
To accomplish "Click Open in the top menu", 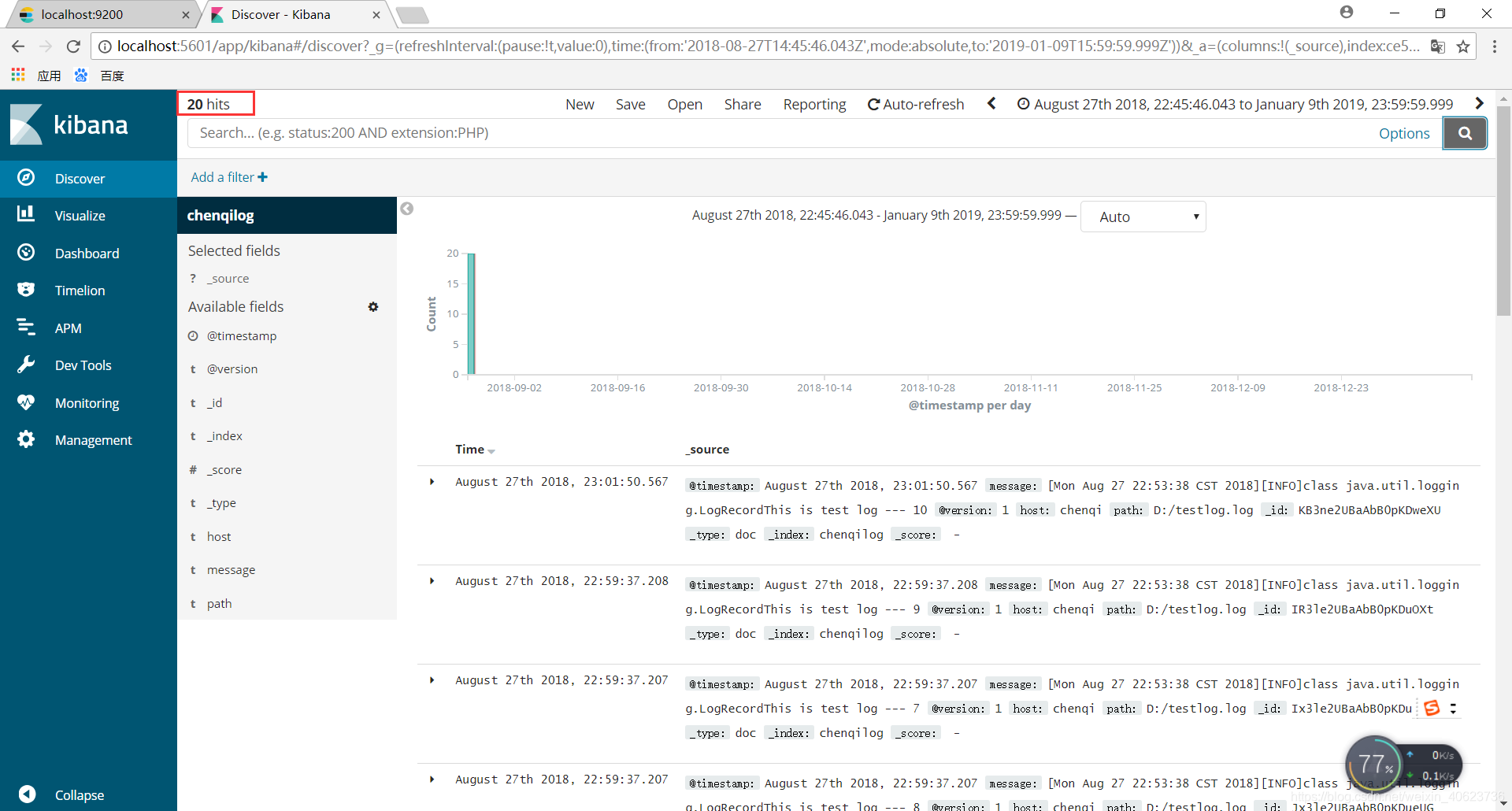I will (684, 104).
